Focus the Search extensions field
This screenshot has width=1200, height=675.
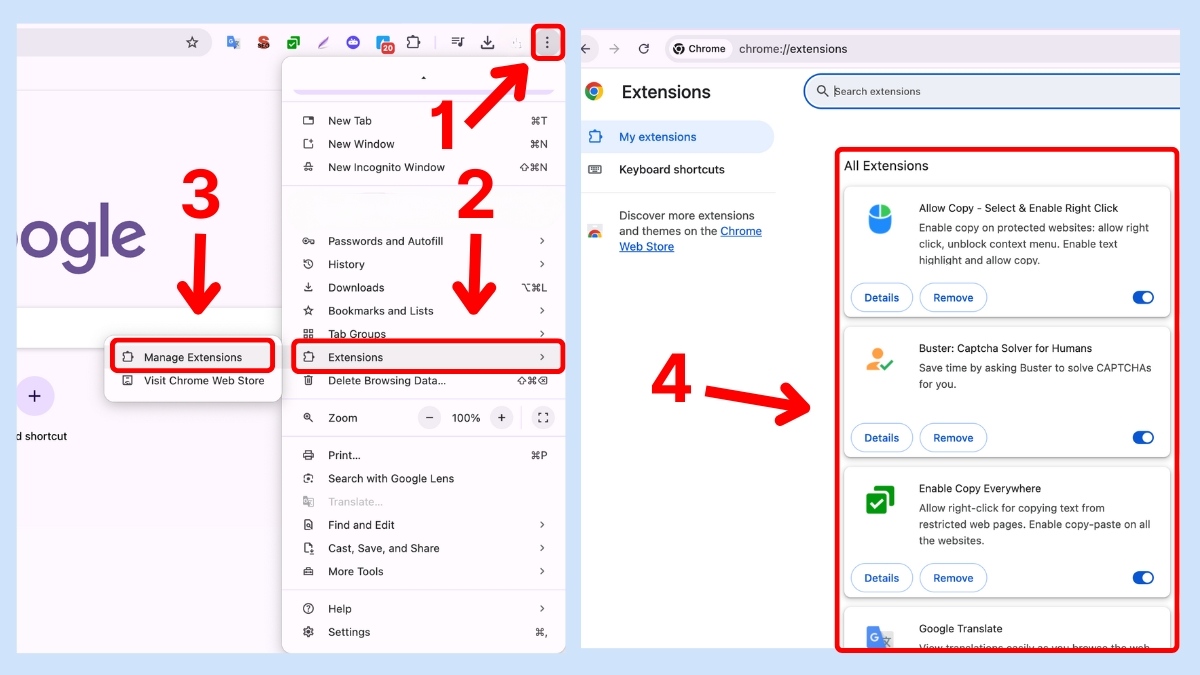[992, 91]
